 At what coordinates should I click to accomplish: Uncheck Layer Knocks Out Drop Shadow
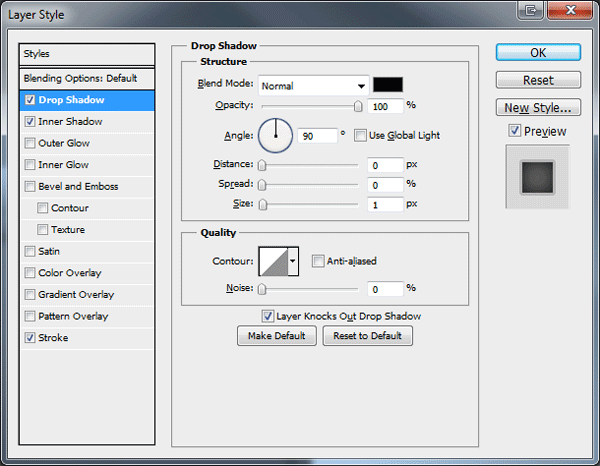267,316
